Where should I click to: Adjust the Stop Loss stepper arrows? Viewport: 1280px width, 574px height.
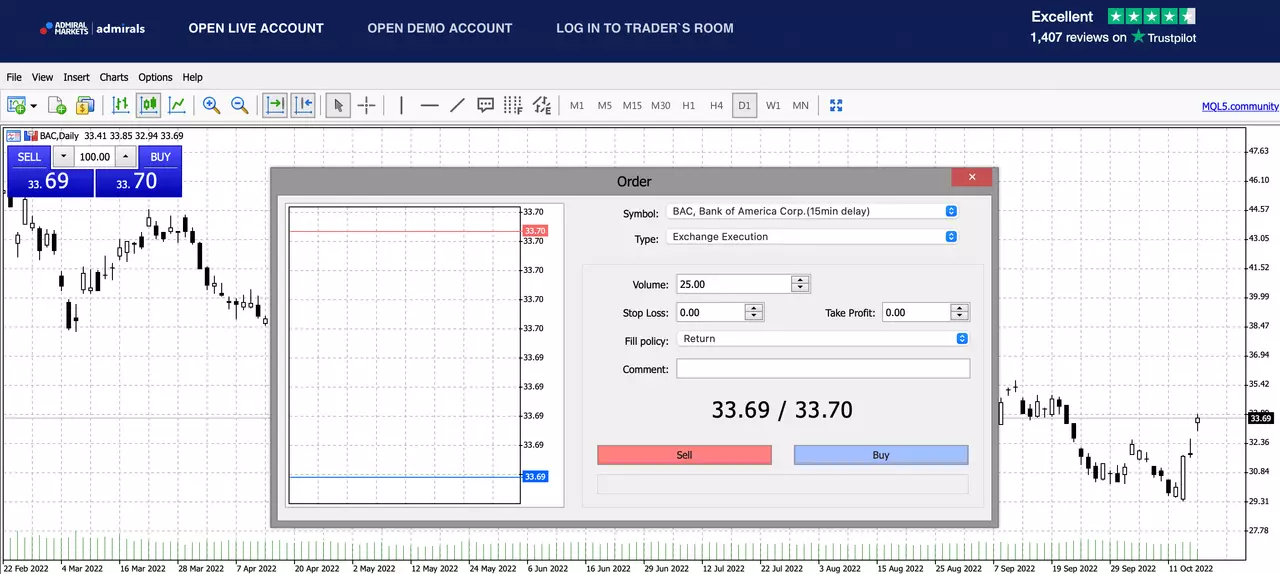coord(754,312)
